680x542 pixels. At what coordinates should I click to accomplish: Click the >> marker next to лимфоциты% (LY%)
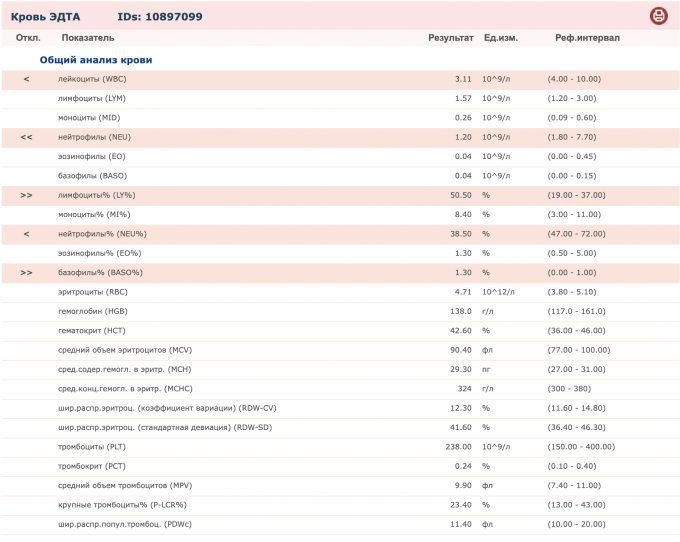27,195
